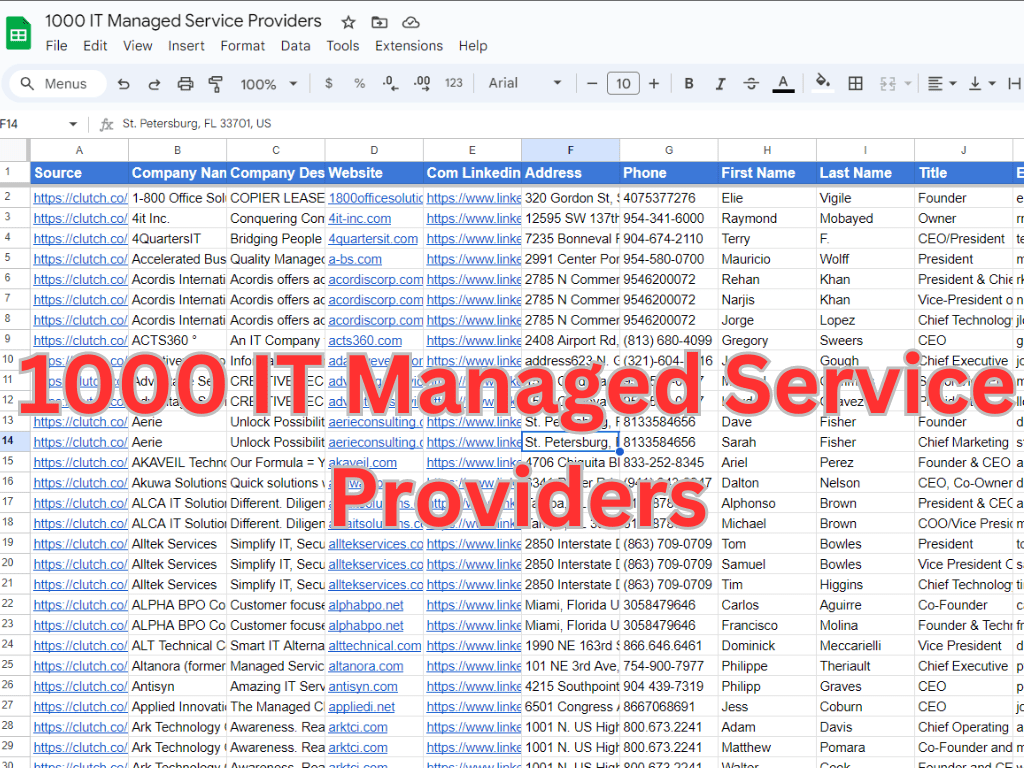Click the font size input field
Screen dimensions: 1024x768
coord(623,84)
